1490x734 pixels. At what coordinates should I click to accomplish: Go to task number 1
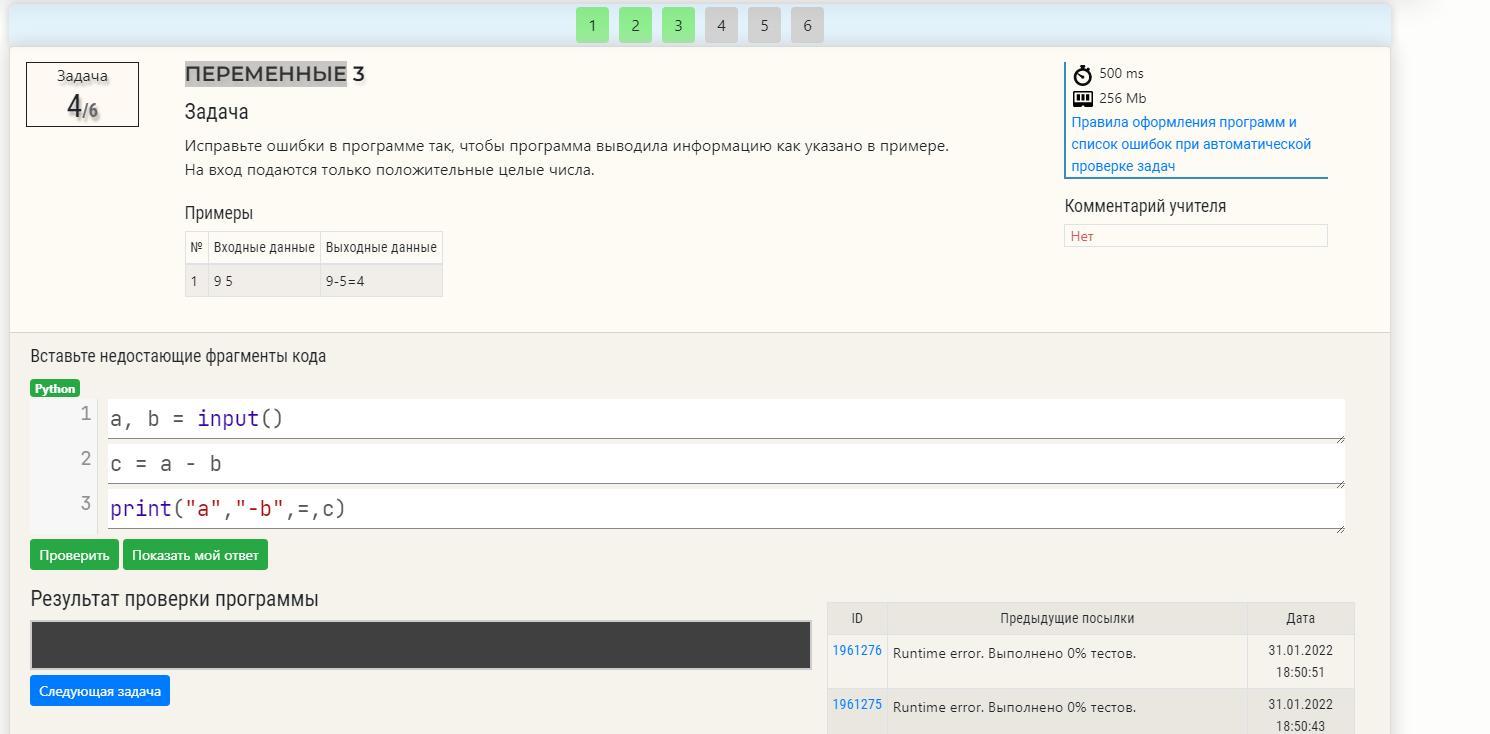point(592,26)
